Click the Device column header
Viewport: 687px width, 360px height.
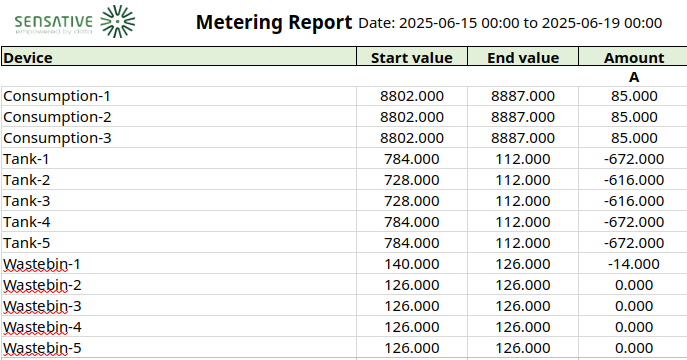coord(179,57)
